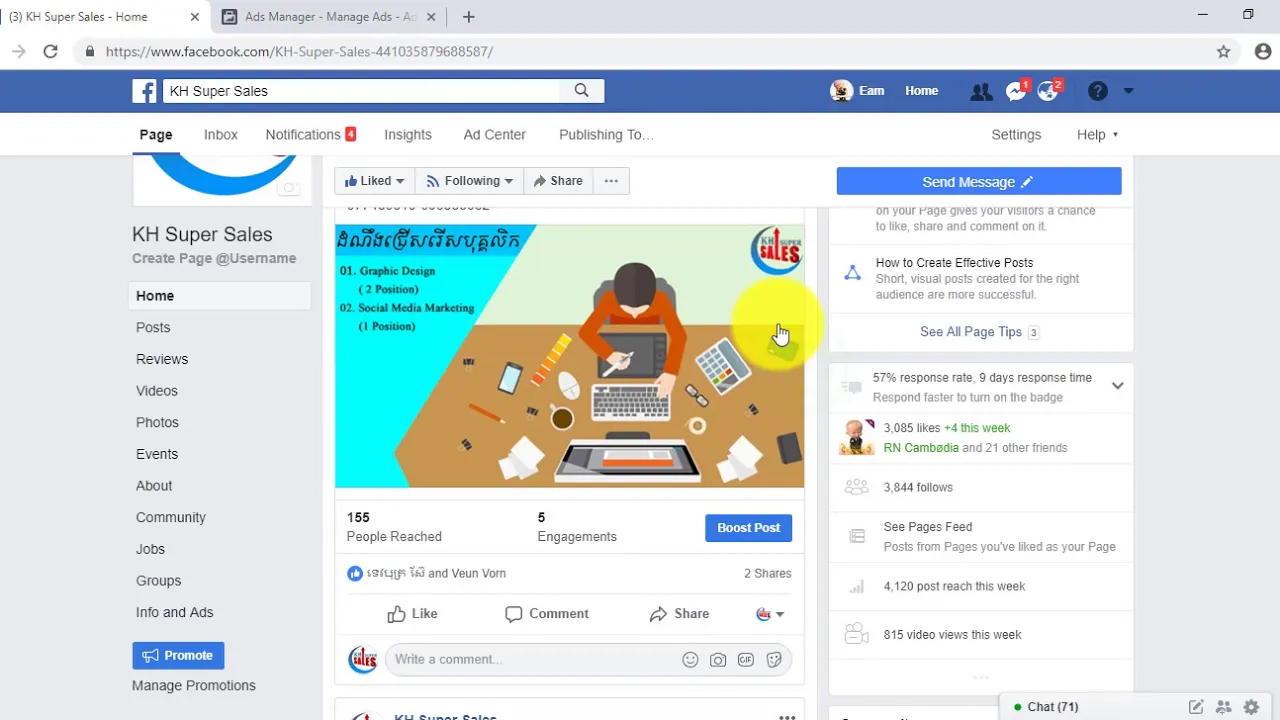Click the address bar URL
The image size is (1280, 720).
(299, 51)
